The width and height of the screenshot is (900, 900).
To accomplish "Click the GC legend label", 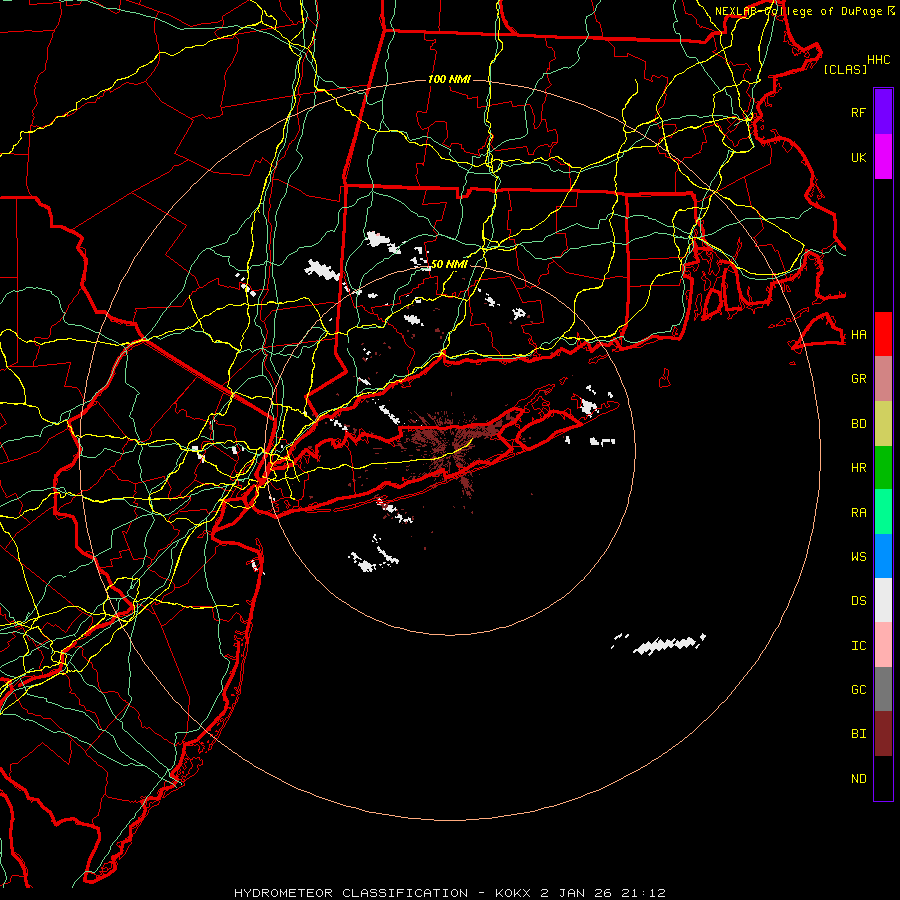I will point(858,690).
